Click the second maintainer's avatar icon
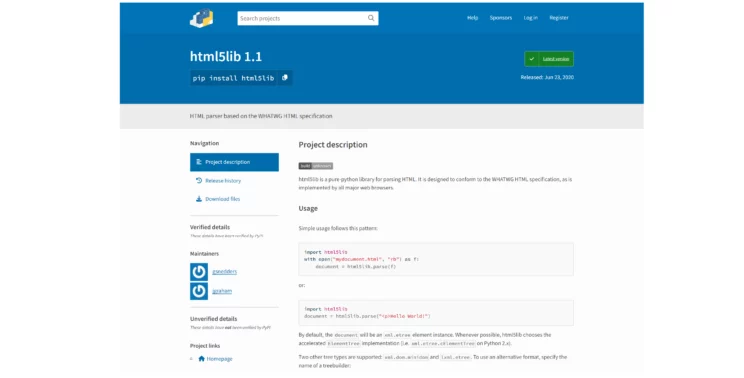The image size is (744, 378). coord(199,291)
